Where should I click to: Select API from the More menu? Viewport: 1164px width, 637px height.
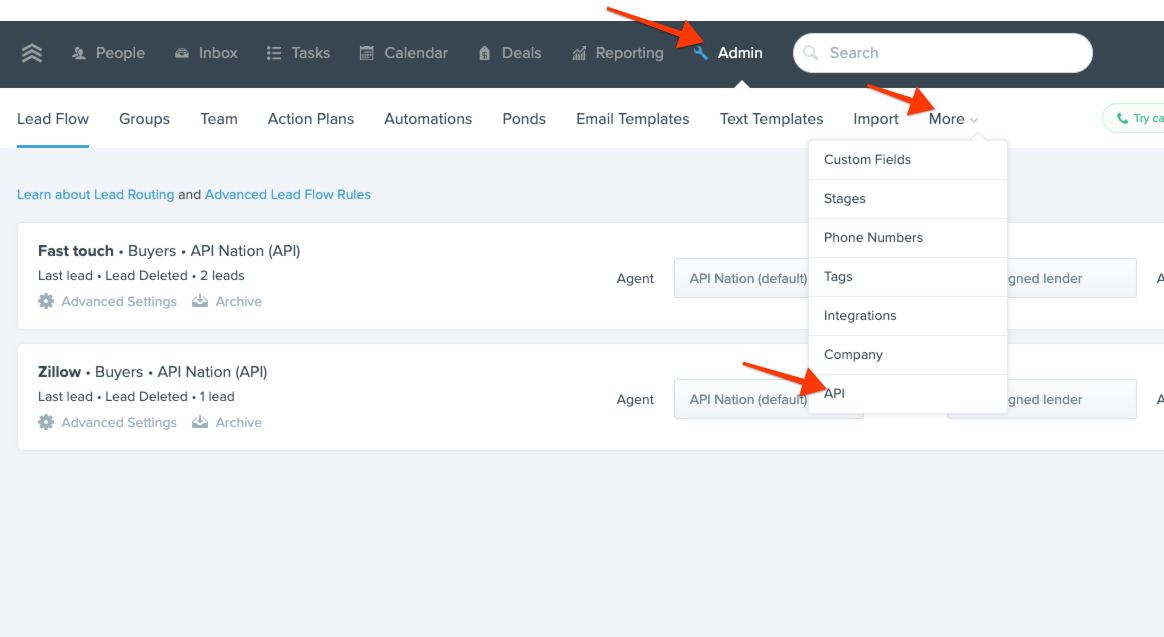coord(835,393)
